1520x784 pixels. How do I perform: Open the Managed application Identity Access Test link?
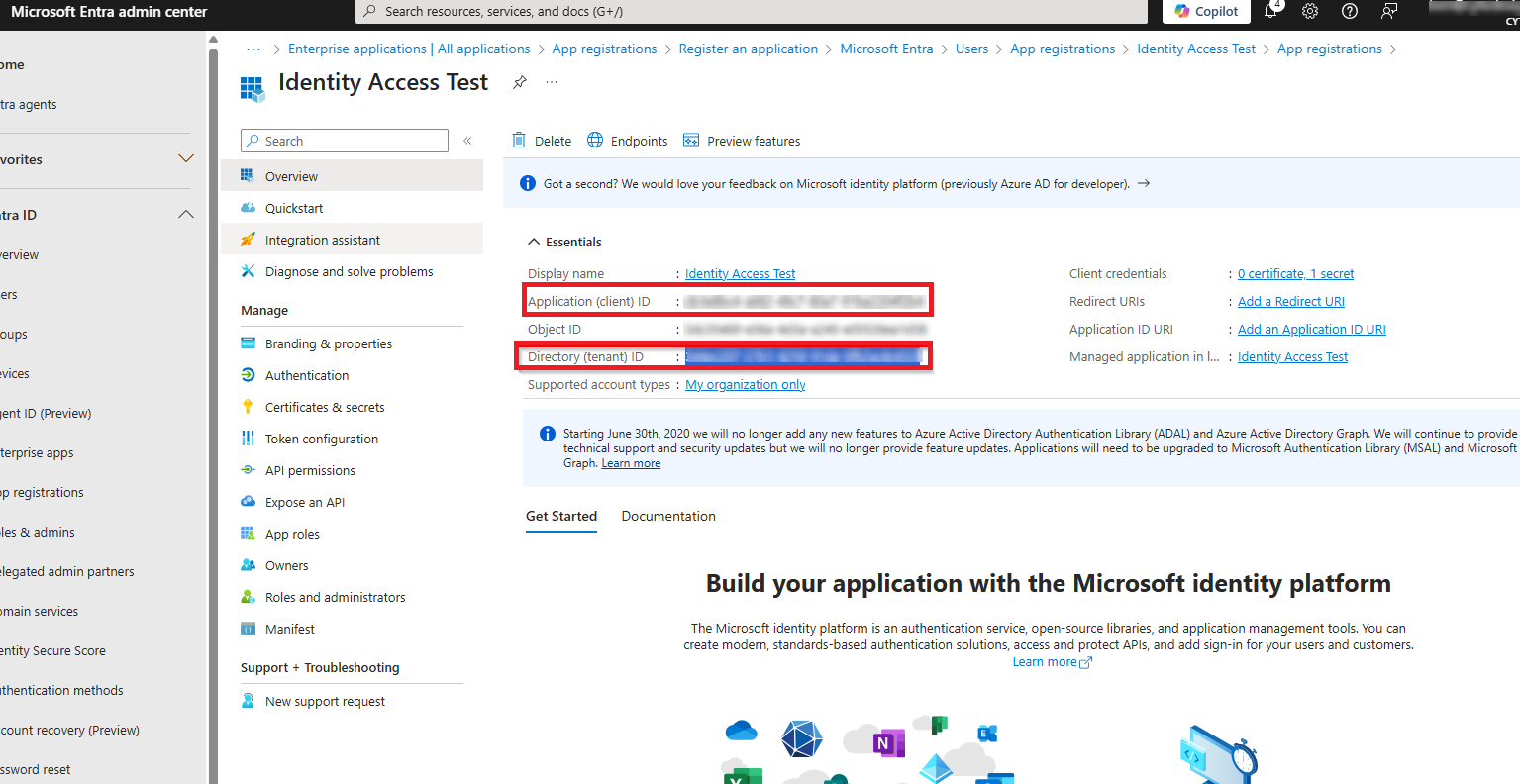click(x=1293, y=356)
